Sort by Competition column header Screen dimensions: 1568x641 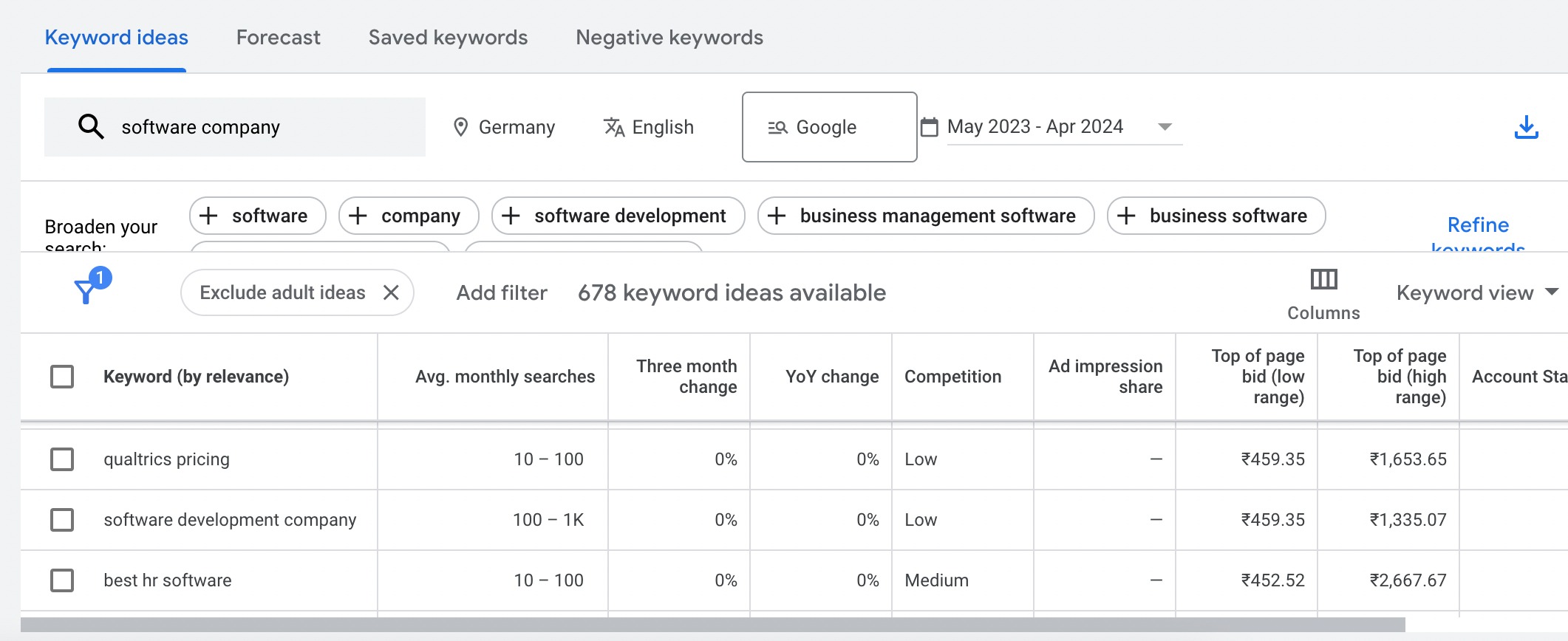click(x=953, y=377)
